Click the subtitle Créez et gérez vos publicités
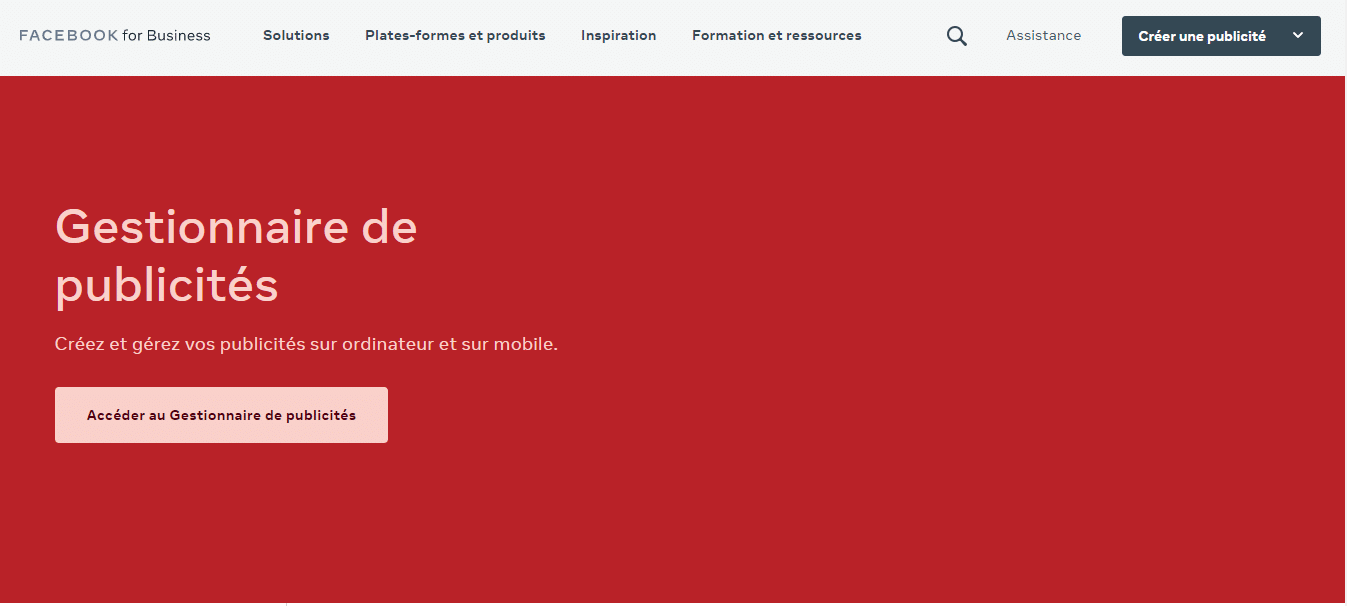This screenshot has width=1347, height=606. [x=306, y=344]
